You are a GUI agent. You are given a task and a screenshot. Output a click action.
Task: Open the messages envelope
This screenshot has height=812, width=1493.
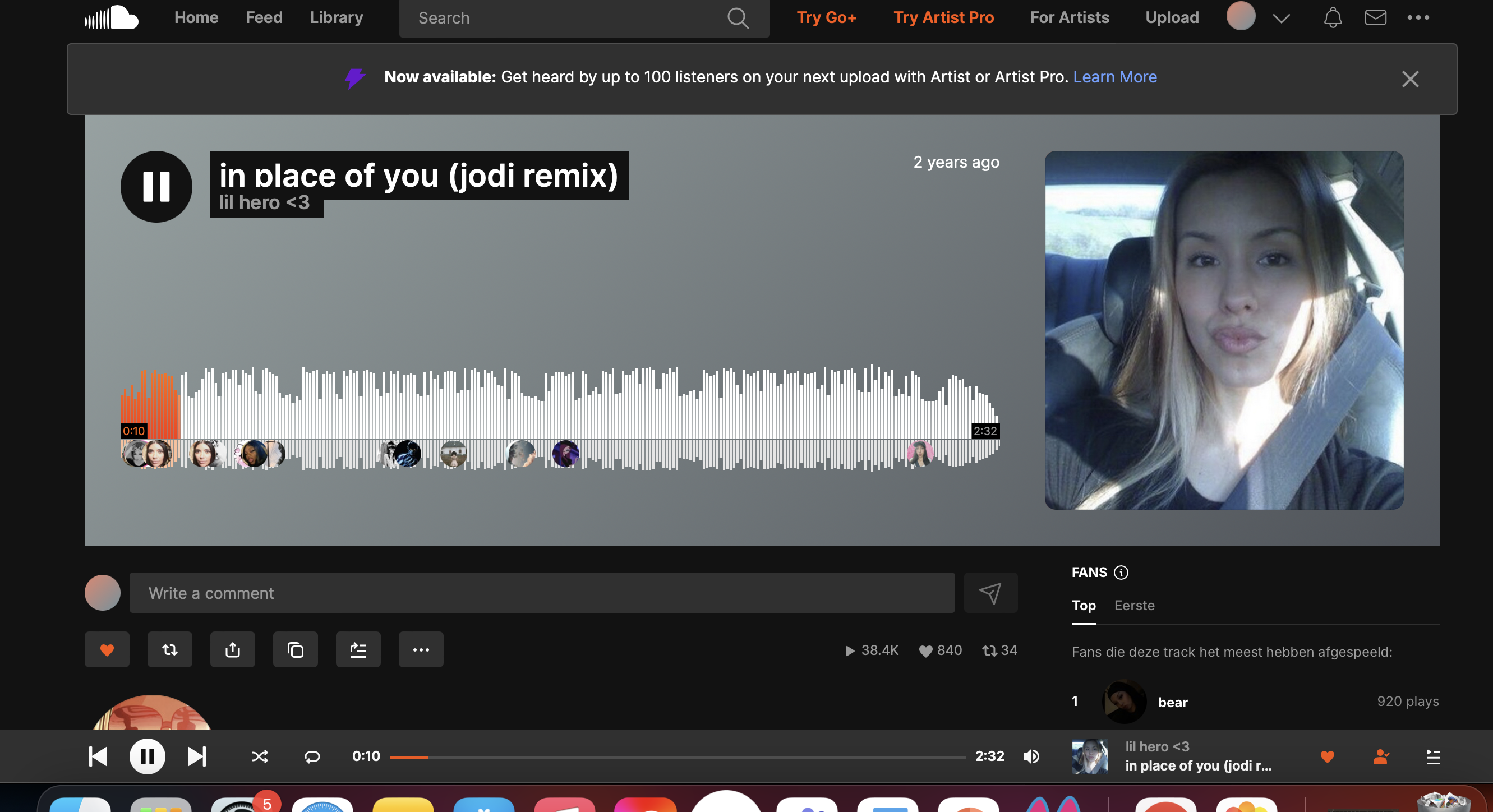click(1375, 17)
